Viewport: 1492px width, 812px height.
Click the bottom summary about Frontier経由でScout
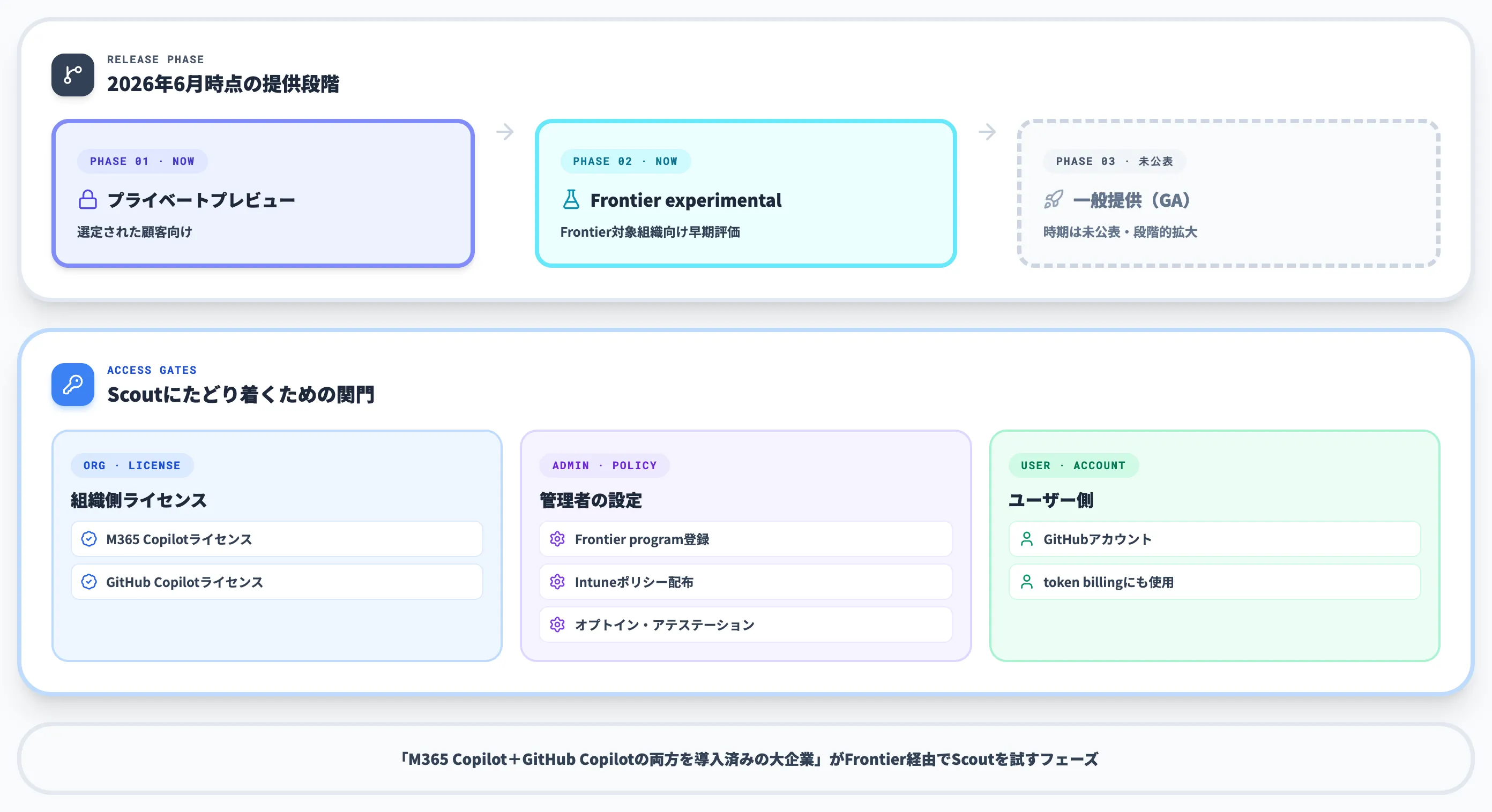pyautogui.click(x=748, y=759)
